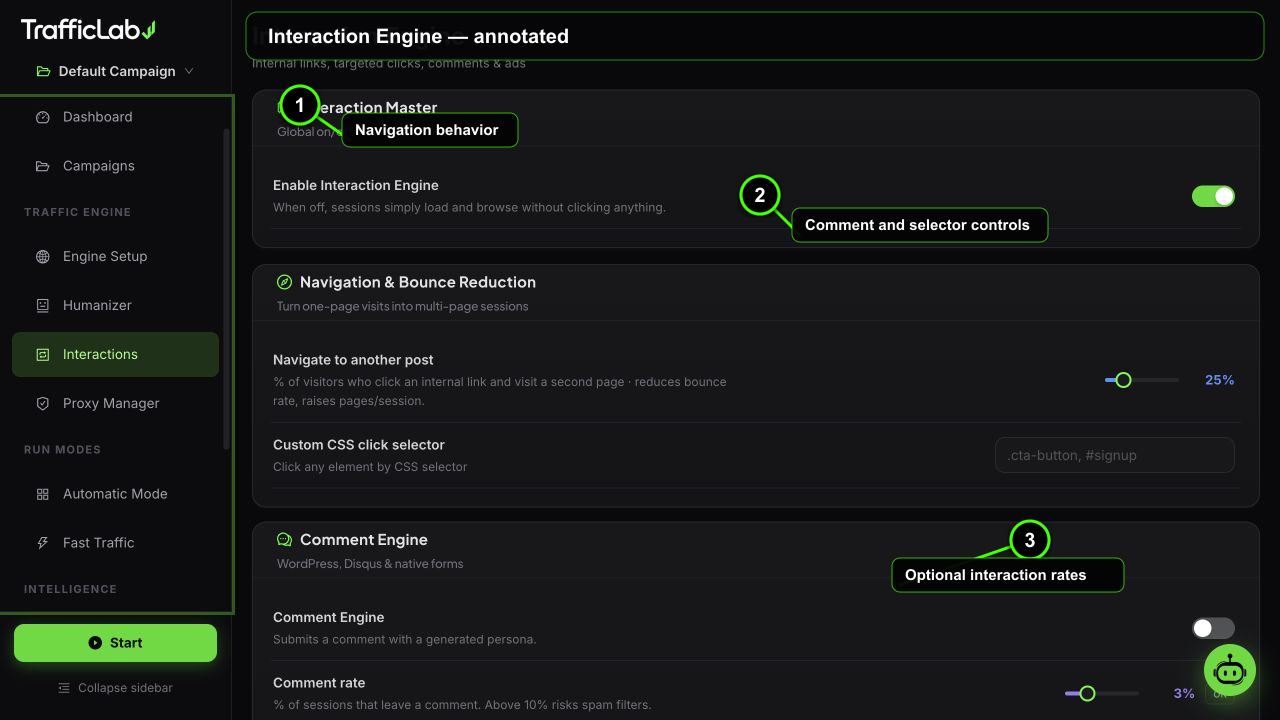This screenshot has height=720, width=1280.
Task: Click the Comment rate slider handle
Action: pyautogui.click(x=1087, y=693)
